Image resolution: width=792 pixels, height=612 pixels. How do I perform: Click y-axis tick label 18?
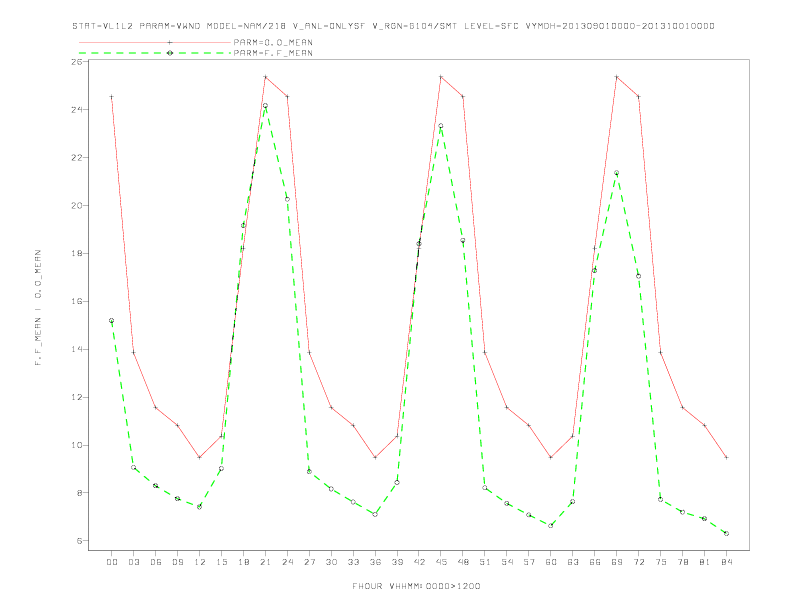pyautogui.click(x=77, y=253)
